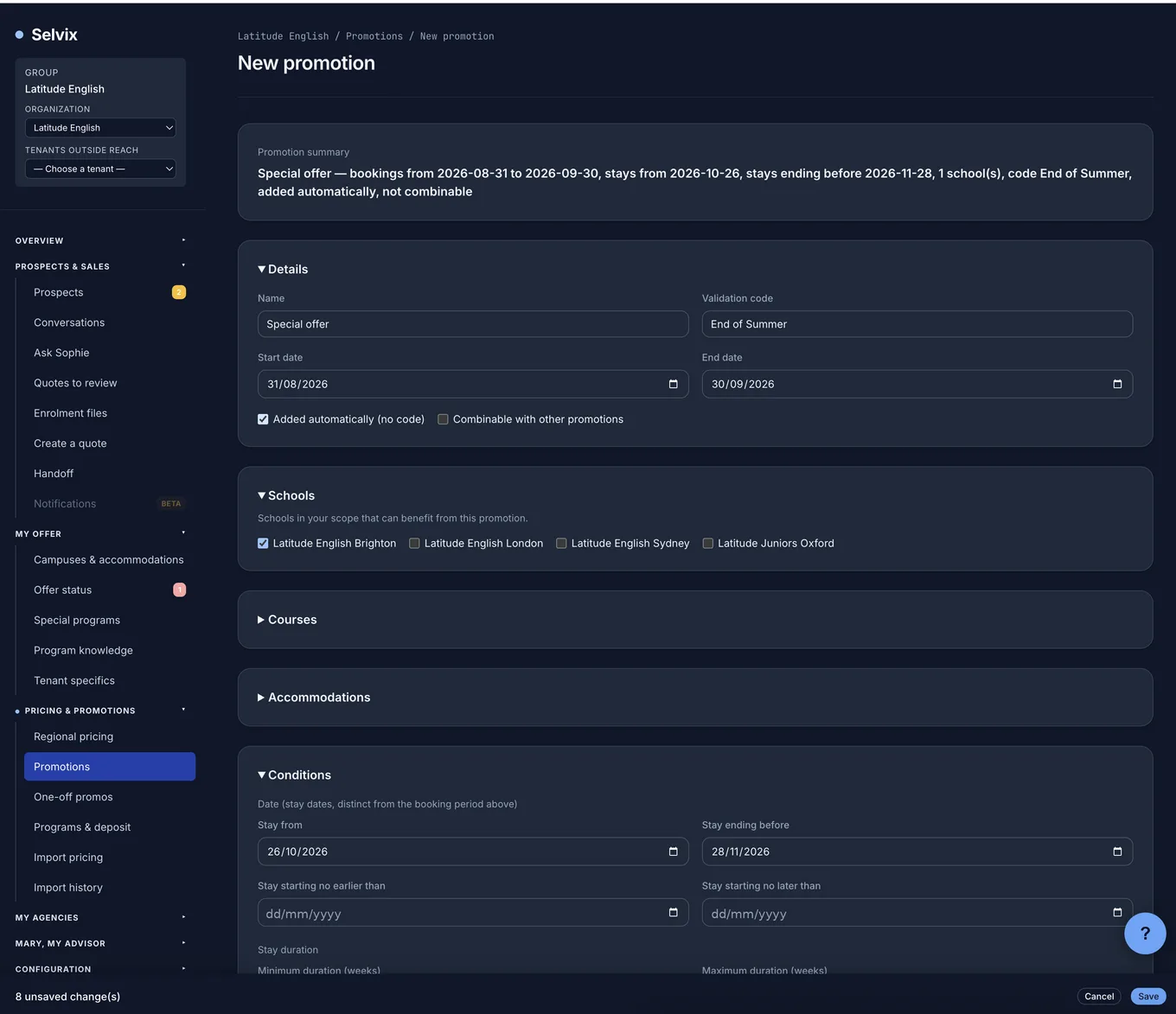Image resolution: width=1176 pixels, height=1014 pixels.
Task: Open calendar picker for Stay ending before
Action: point(1117,851)
